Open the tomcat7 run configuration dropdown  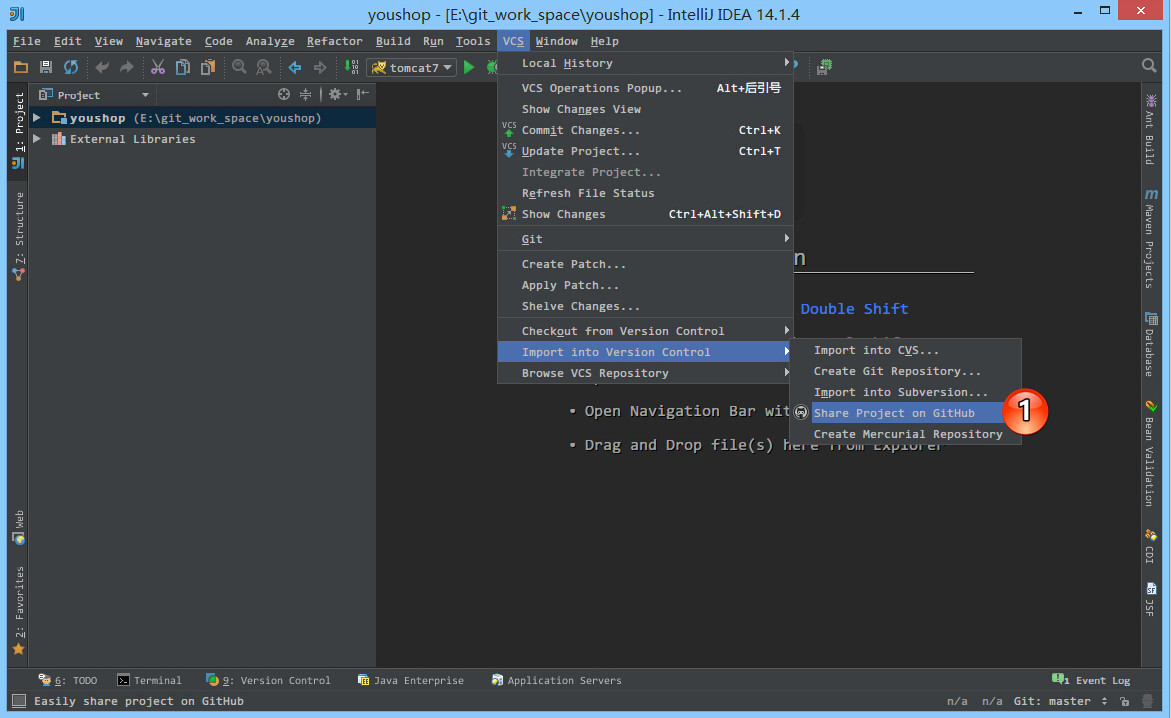tap(412, 67)
